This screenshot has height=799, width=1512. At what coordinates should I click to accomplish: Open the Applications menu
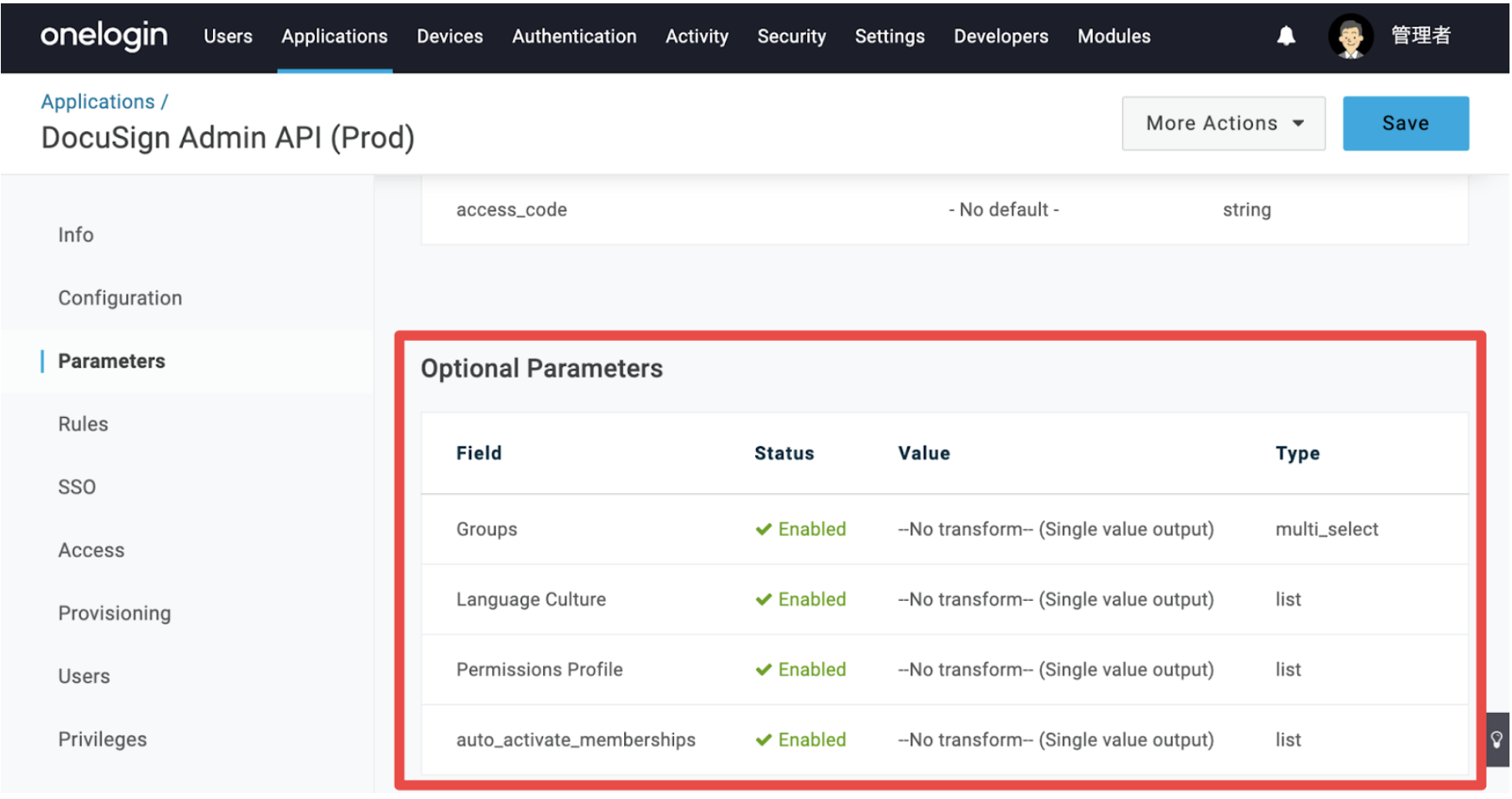[334, 36]
